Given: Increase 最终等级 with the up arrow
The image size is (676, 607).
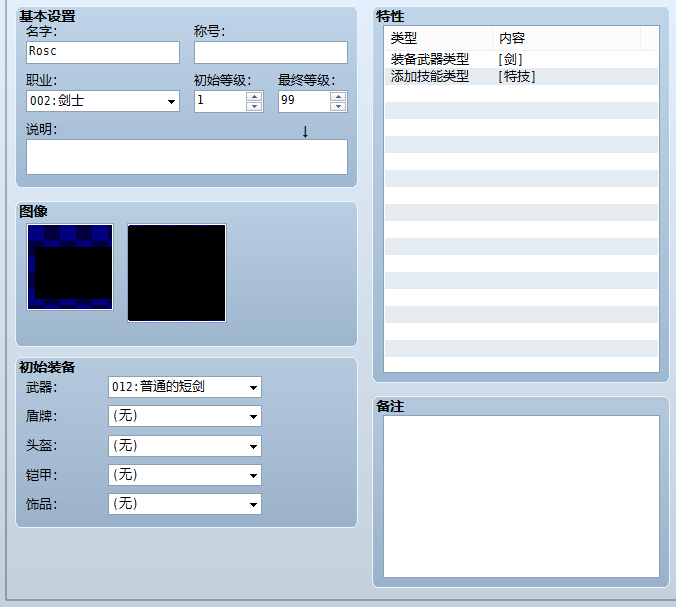Looking at the screenshot, I should [x=338, y=97].
